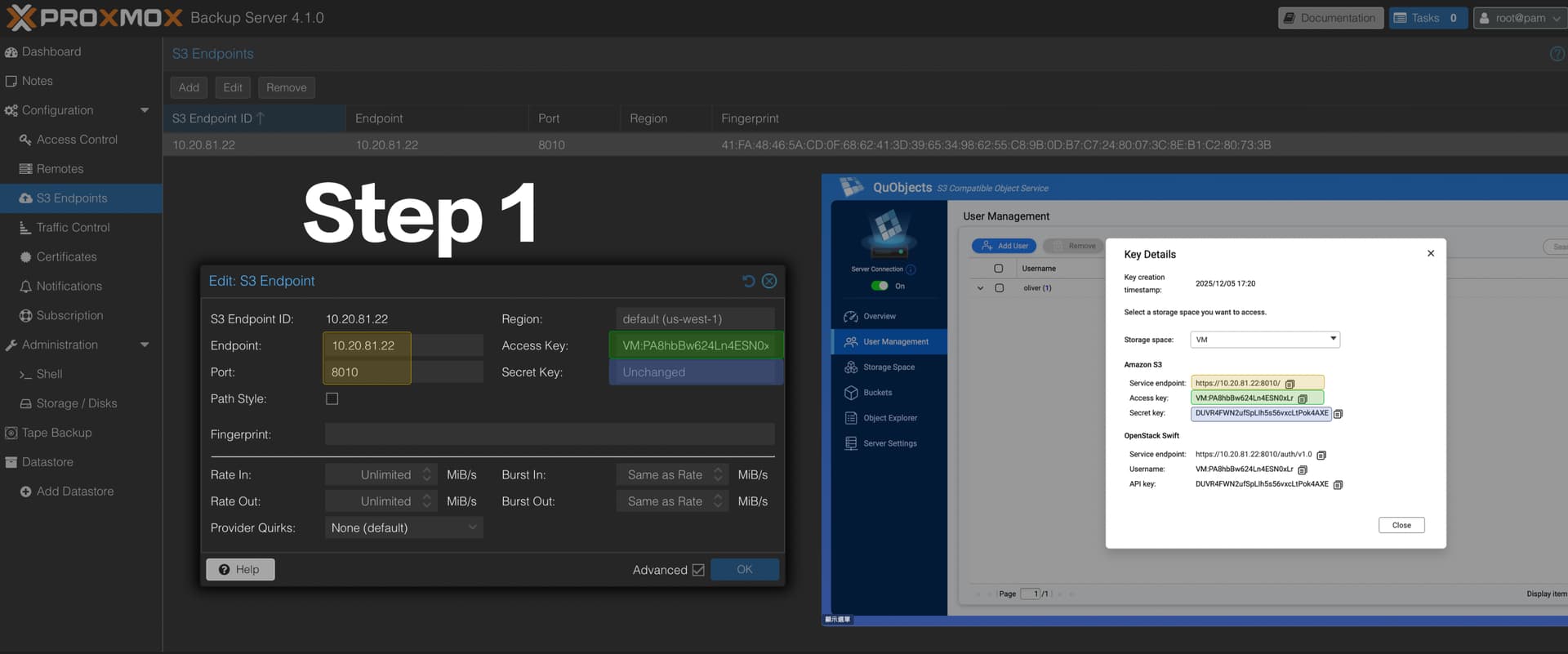The height and width of the screenshot is (654, 1568).
Task: Toggle the Advanced checkbox
Action: [x=698, y=570]
